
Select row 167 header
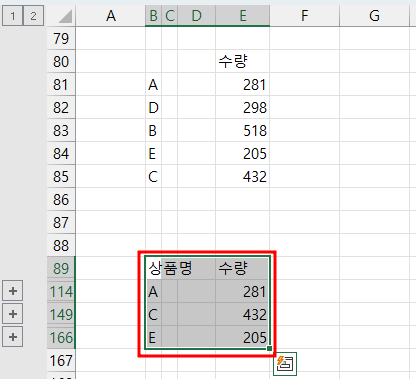tap(61, 360)
